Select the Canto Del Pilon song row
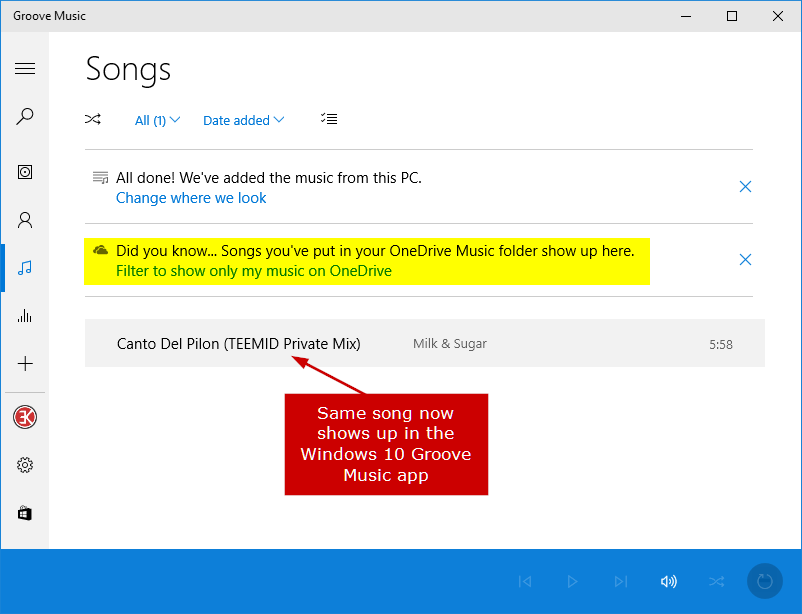802x614 pixels. pyautogui.click(x=425, y=343)
